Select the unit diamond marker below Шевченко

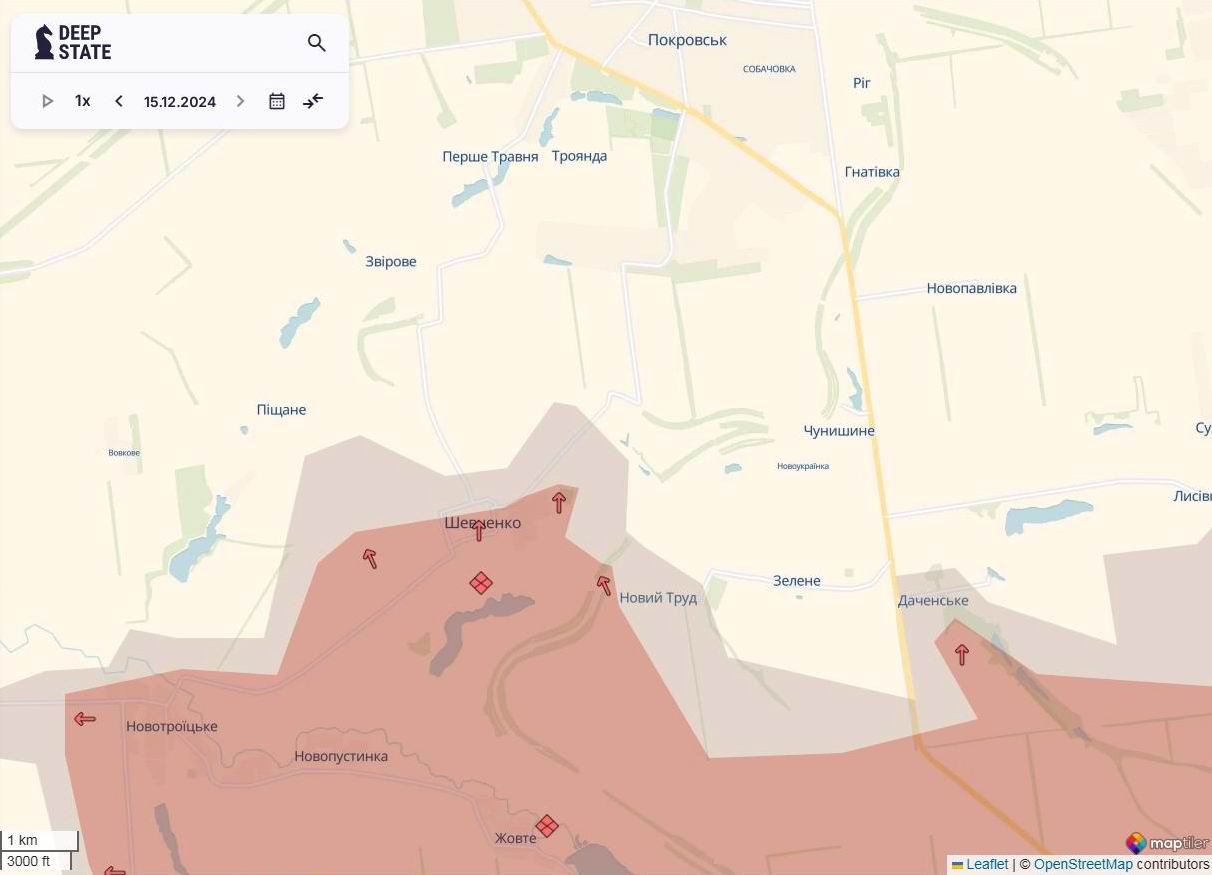click(x=481, y=583)
